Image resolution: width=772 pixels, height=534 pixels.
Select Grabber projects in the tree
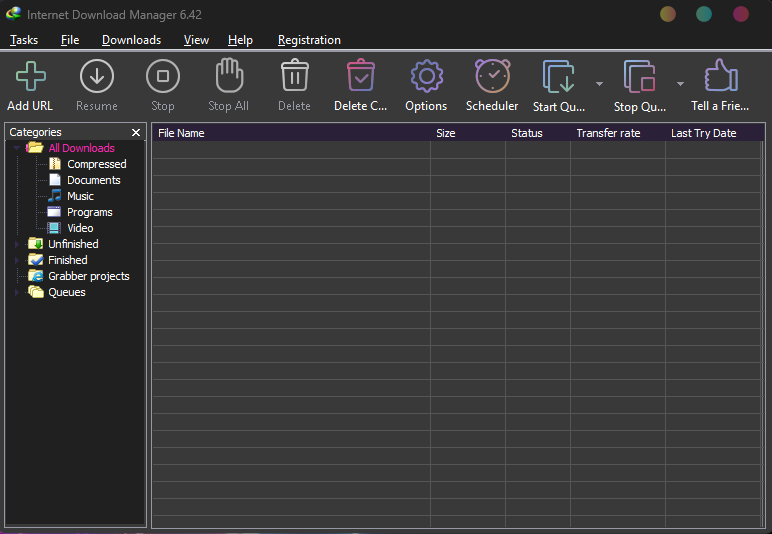tap(89, 276)
